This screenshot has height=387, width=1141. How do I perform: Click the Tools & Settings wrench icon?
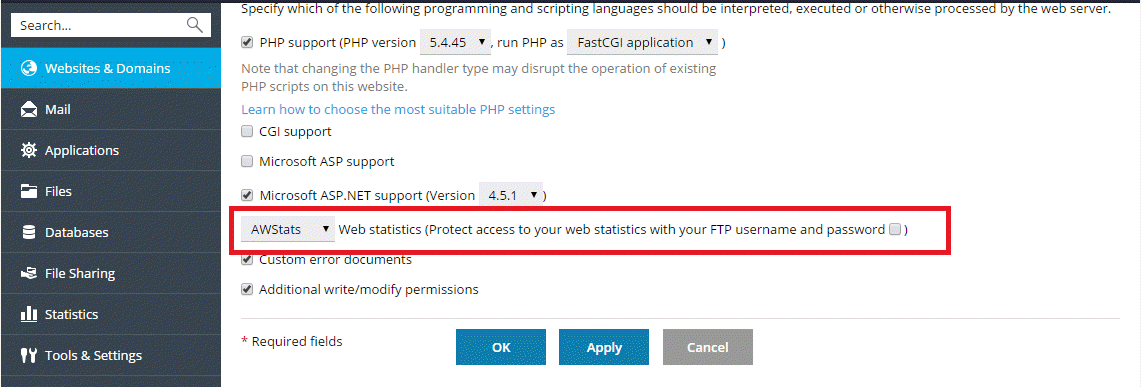click(x=29, y=356)
